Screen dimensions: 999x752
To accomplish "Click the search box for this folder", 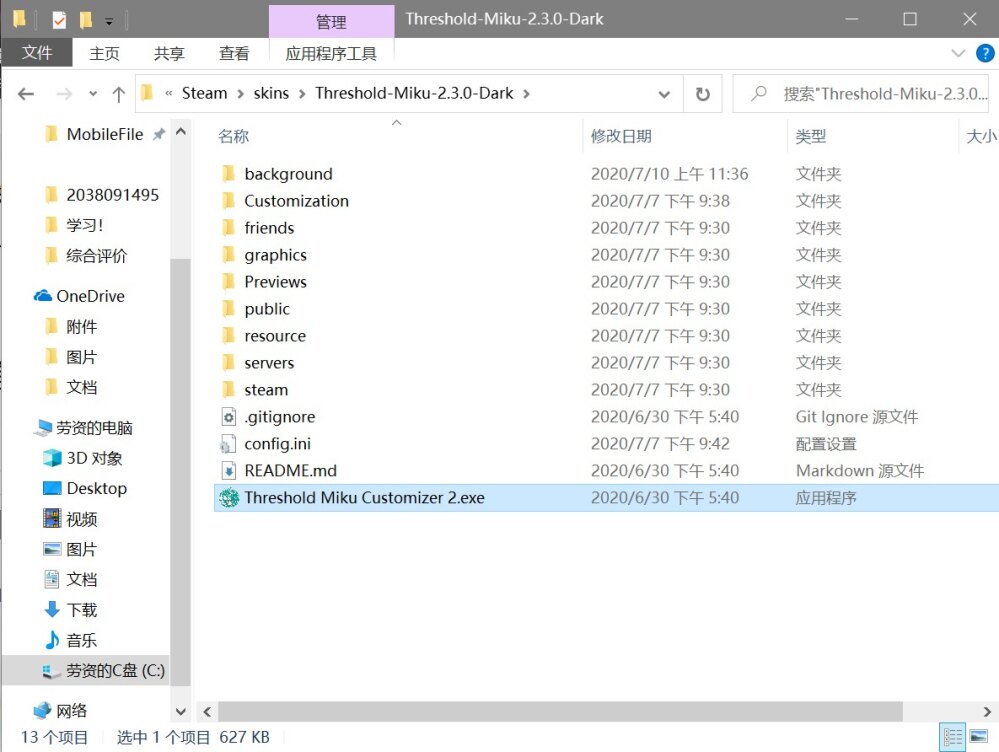I will pos(861,94).
